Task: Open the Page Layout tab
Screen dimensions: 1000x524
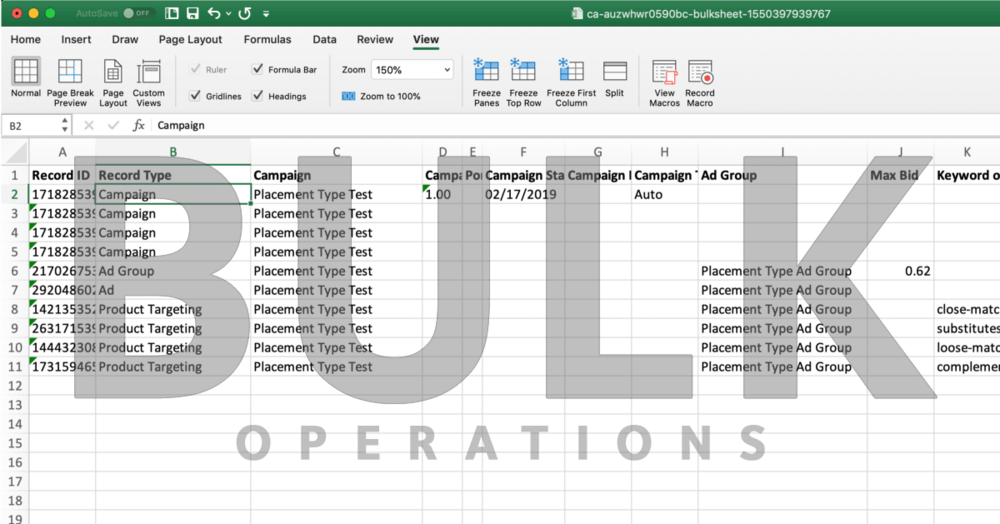Action: tap(190, 40)
